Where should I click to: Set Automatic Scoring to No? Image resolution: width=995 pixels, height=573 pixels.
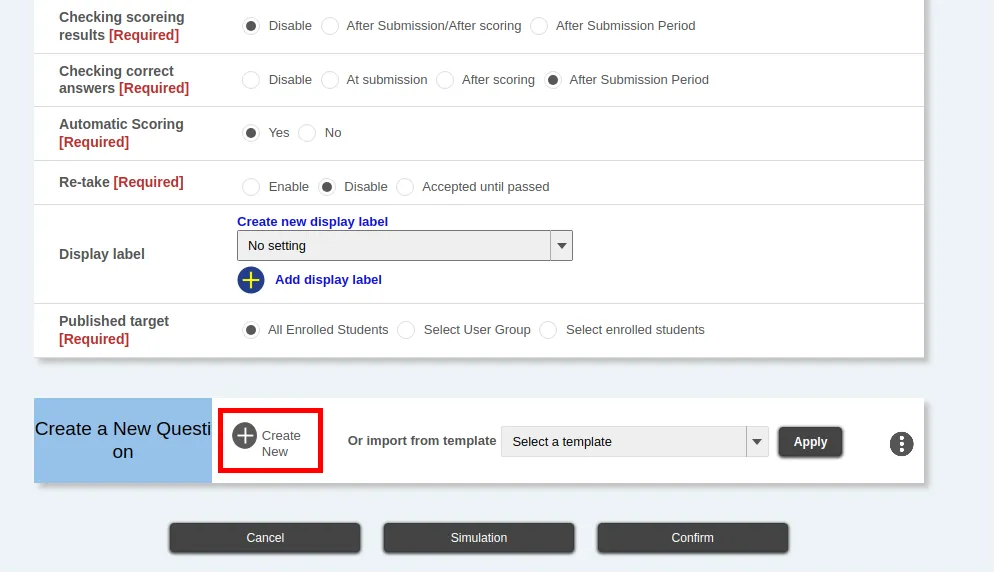point(308,133)
